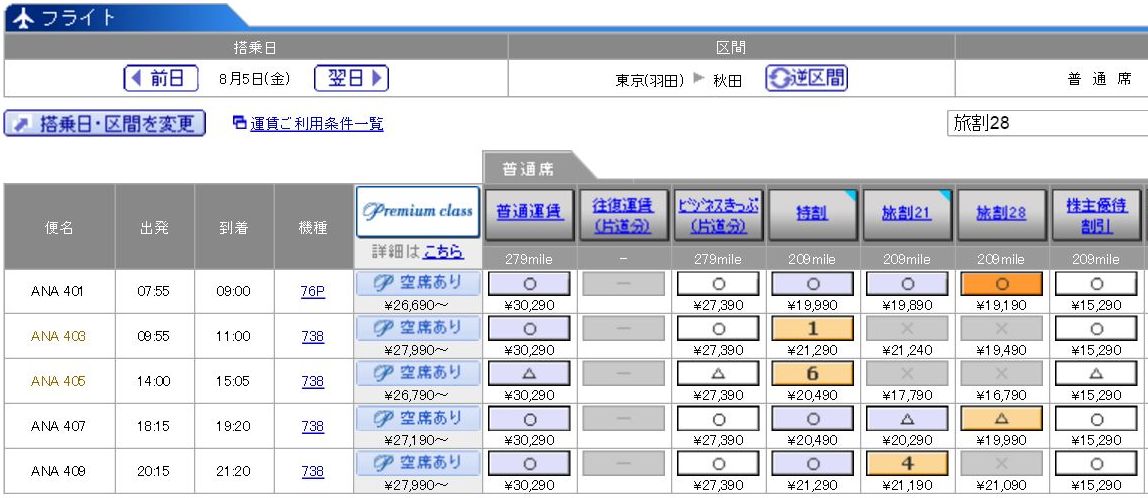The image size is (1148, 498).
Task: Select 旅割21 availability for ANA 401
Action: (907, 284)
